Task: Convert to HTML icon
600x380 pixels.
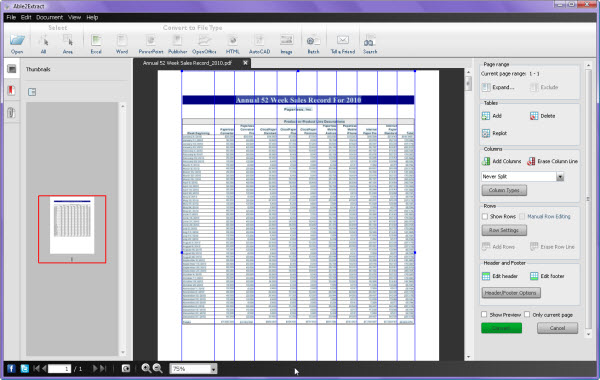Action: (232, 40)
